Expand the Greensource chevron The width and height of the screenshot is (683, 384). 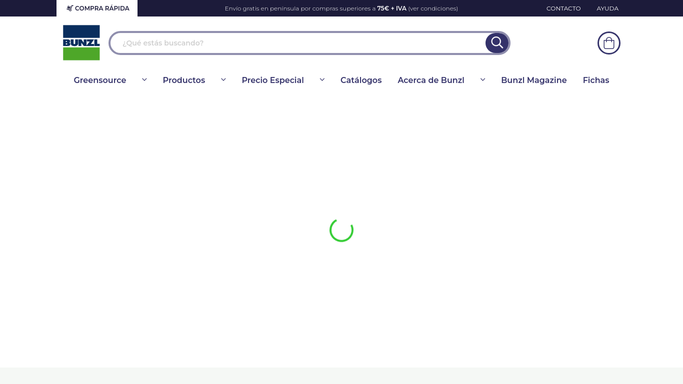[144, 80]
